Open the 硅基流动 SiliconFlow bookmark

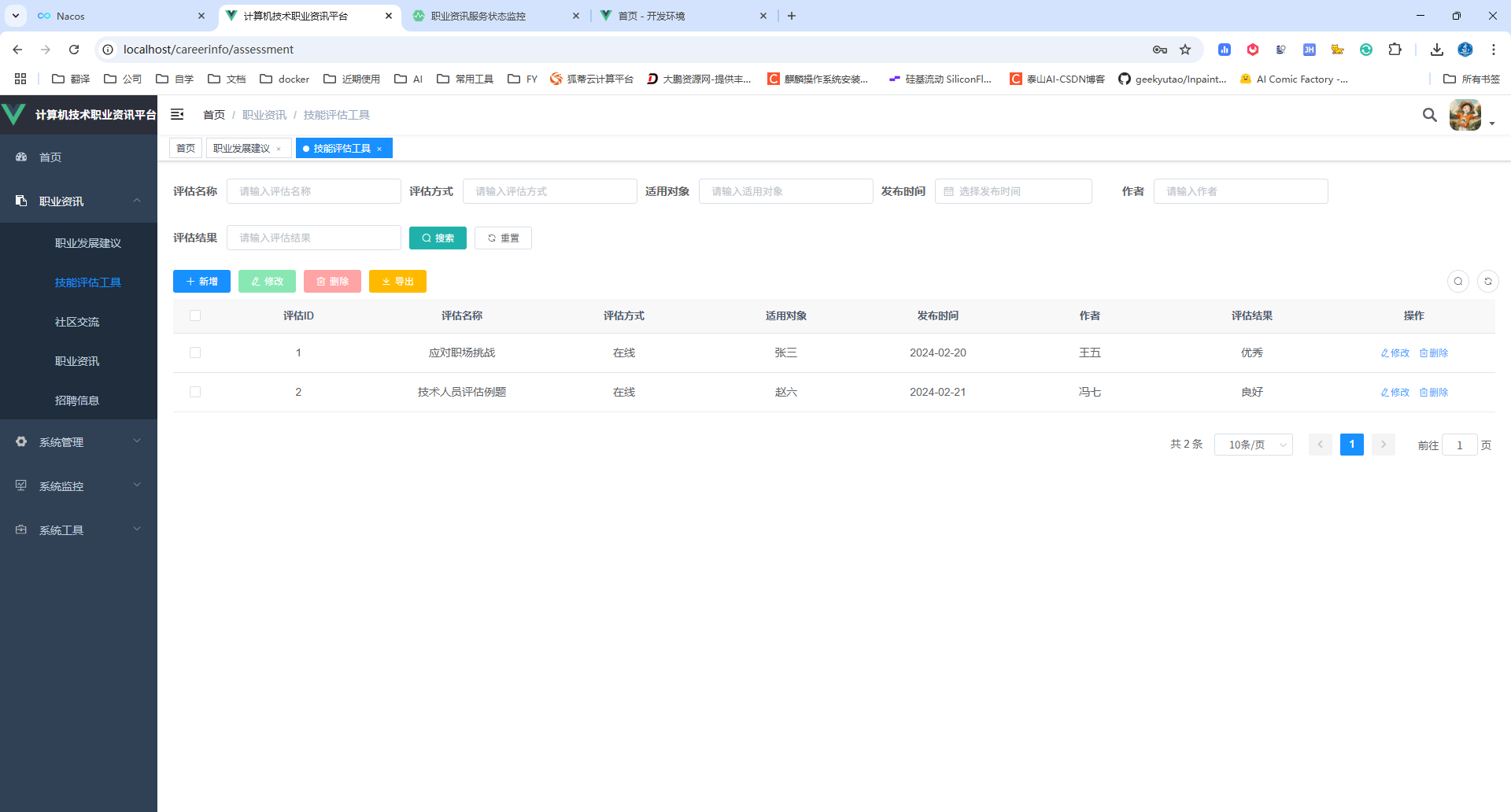(940, 79)
